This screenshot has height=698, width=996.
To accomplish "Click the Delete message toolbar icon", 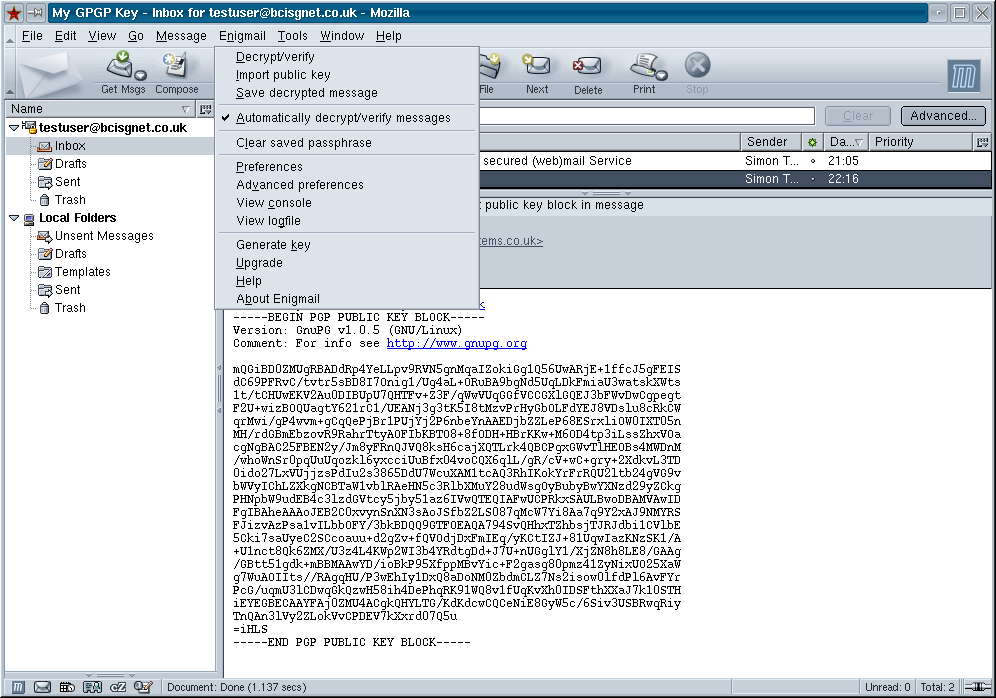I will pyautogui.click(x=588, y=65).
